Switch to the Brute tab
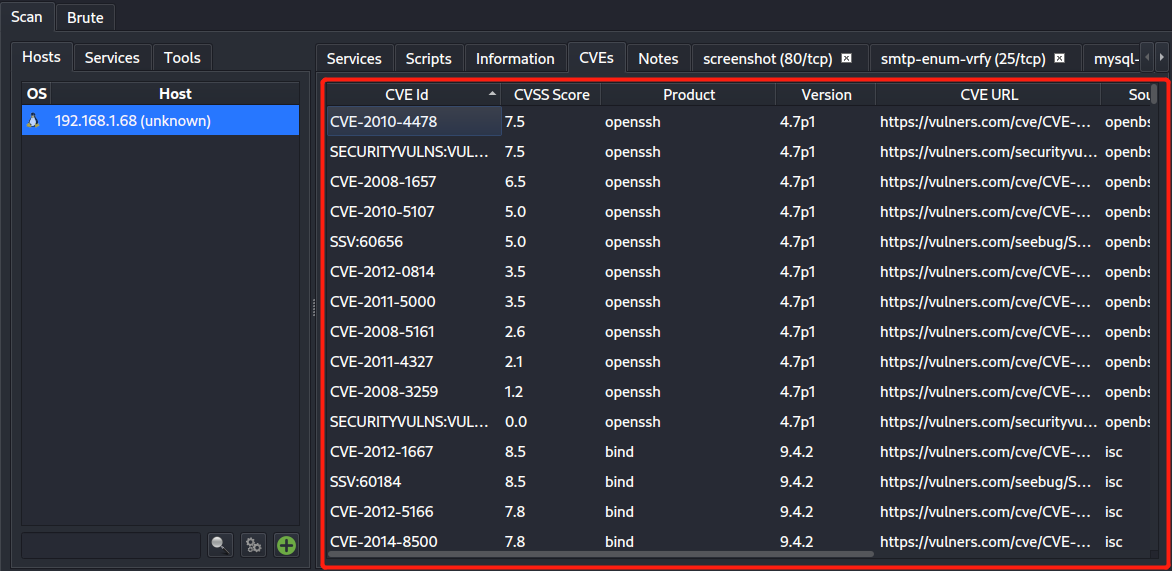This screenshot has width=1172, height=571. pyautogui.click(x=85, y=18)
